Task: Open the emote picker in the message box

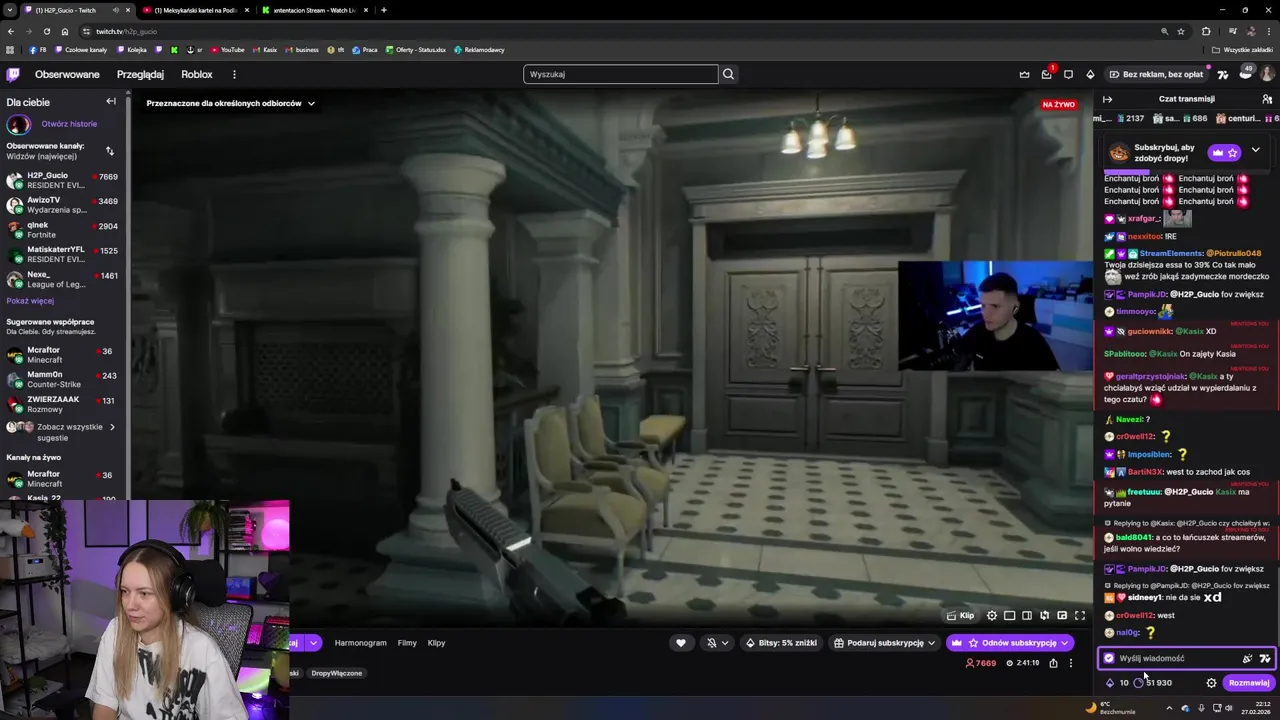Action: [1247, 658]
